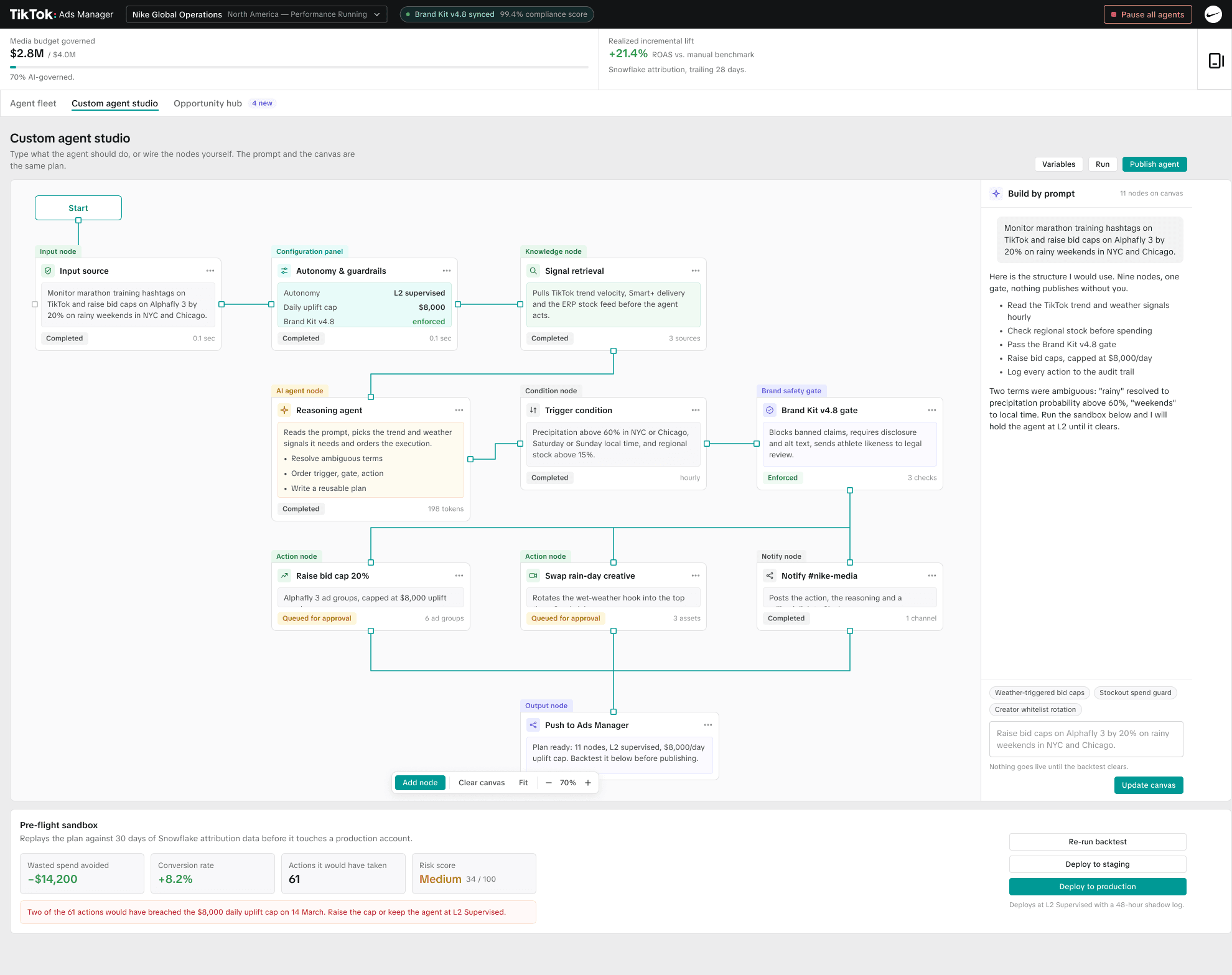Open Reasoning agent node options menu
Screen dimensions: 1232x975
[x=459, y=410]
